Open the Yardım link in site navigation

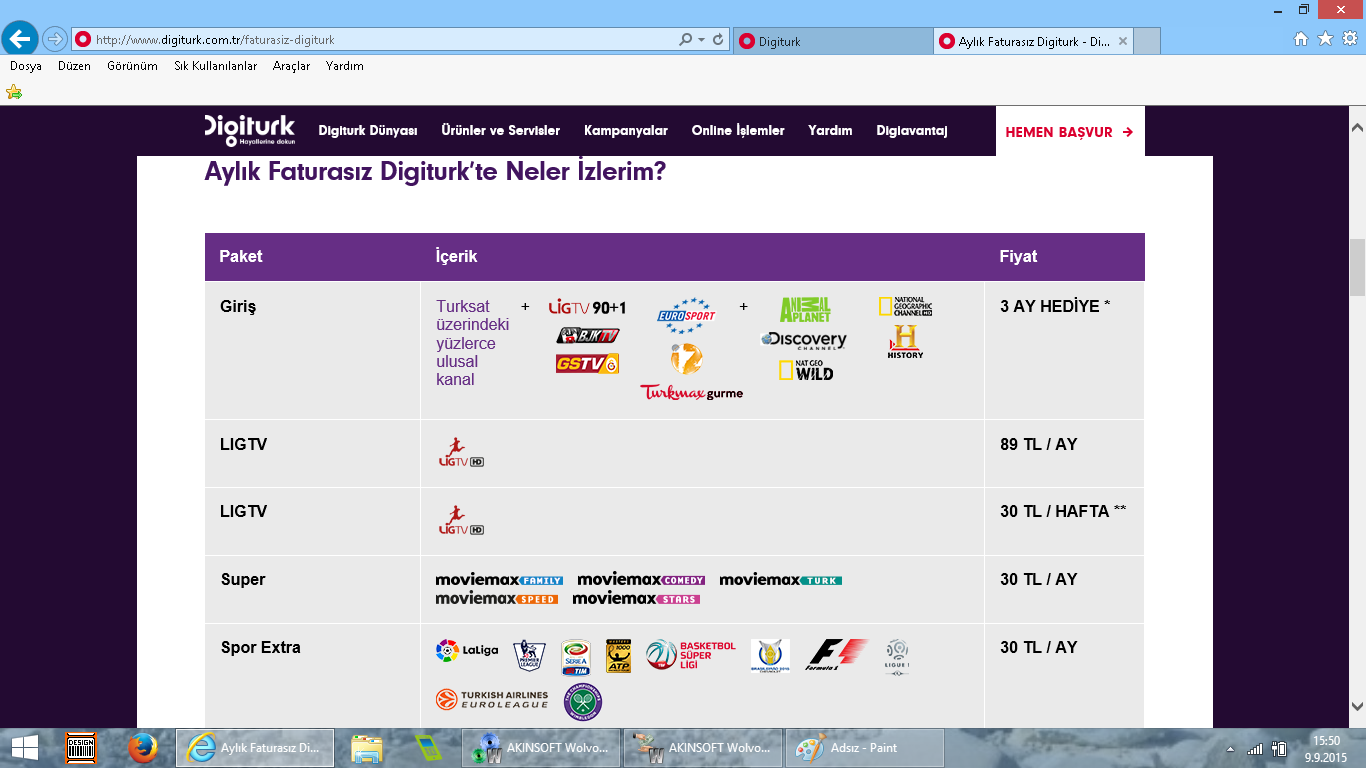pos(830,131)
